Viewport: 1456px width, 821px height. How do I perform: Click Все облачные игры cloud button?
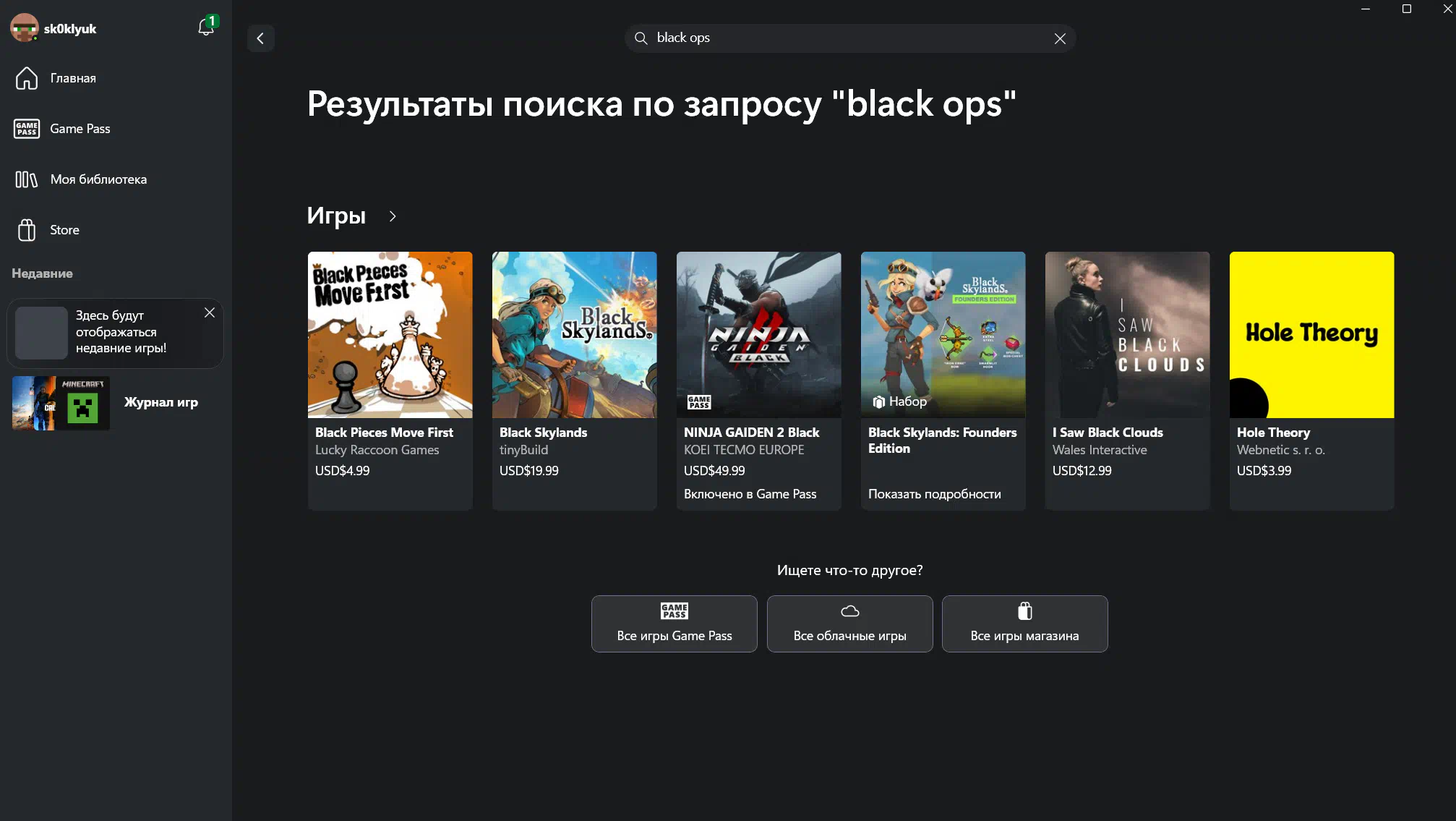pyautogui.click(x=850, y=624)
